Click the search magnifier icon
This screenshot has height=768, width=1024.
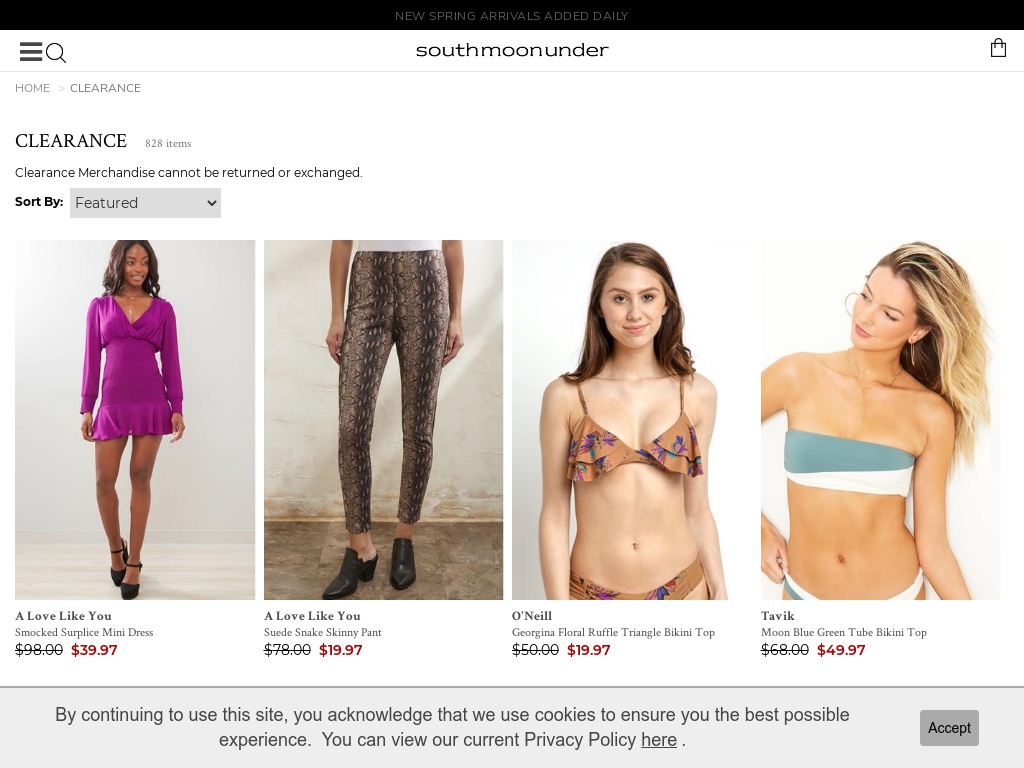(x=56, y=53)
